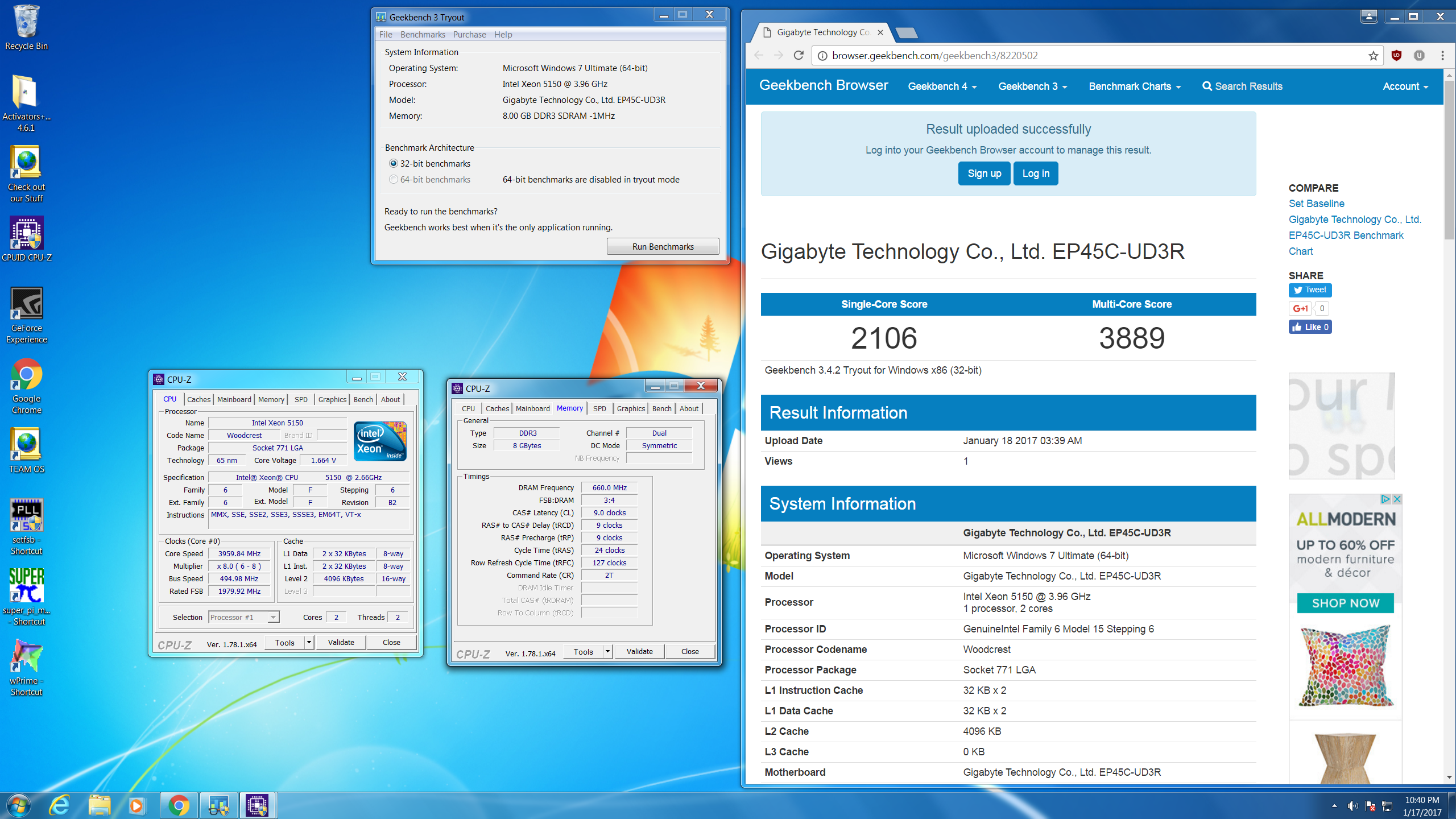Open the Check out our Stuff shortcut
The width and height of the screenshot is (1456, 819).
click(x=26, y=175)
